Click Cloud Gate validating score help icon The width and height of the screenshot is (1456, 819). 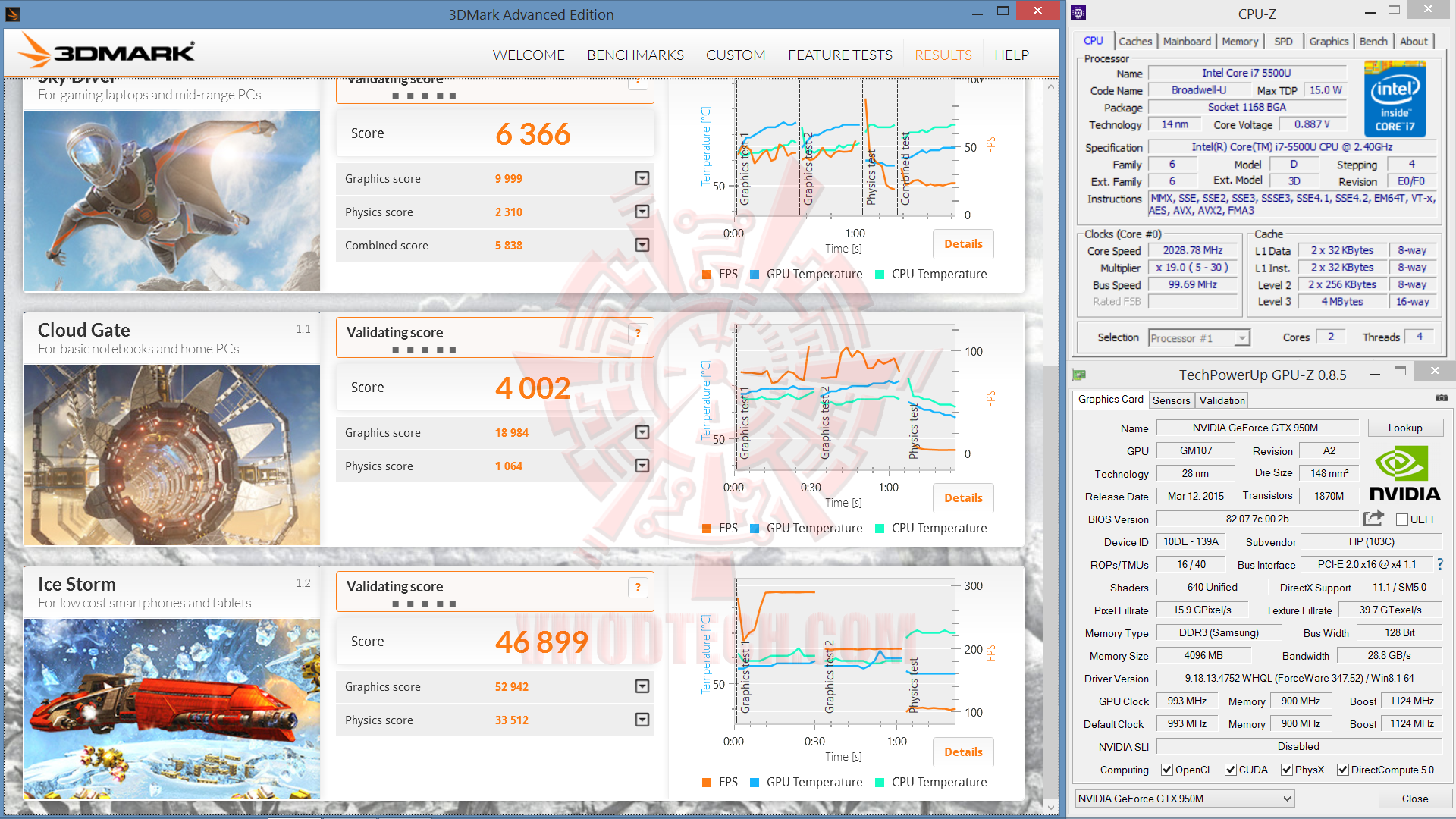click(x=638, y=333)
